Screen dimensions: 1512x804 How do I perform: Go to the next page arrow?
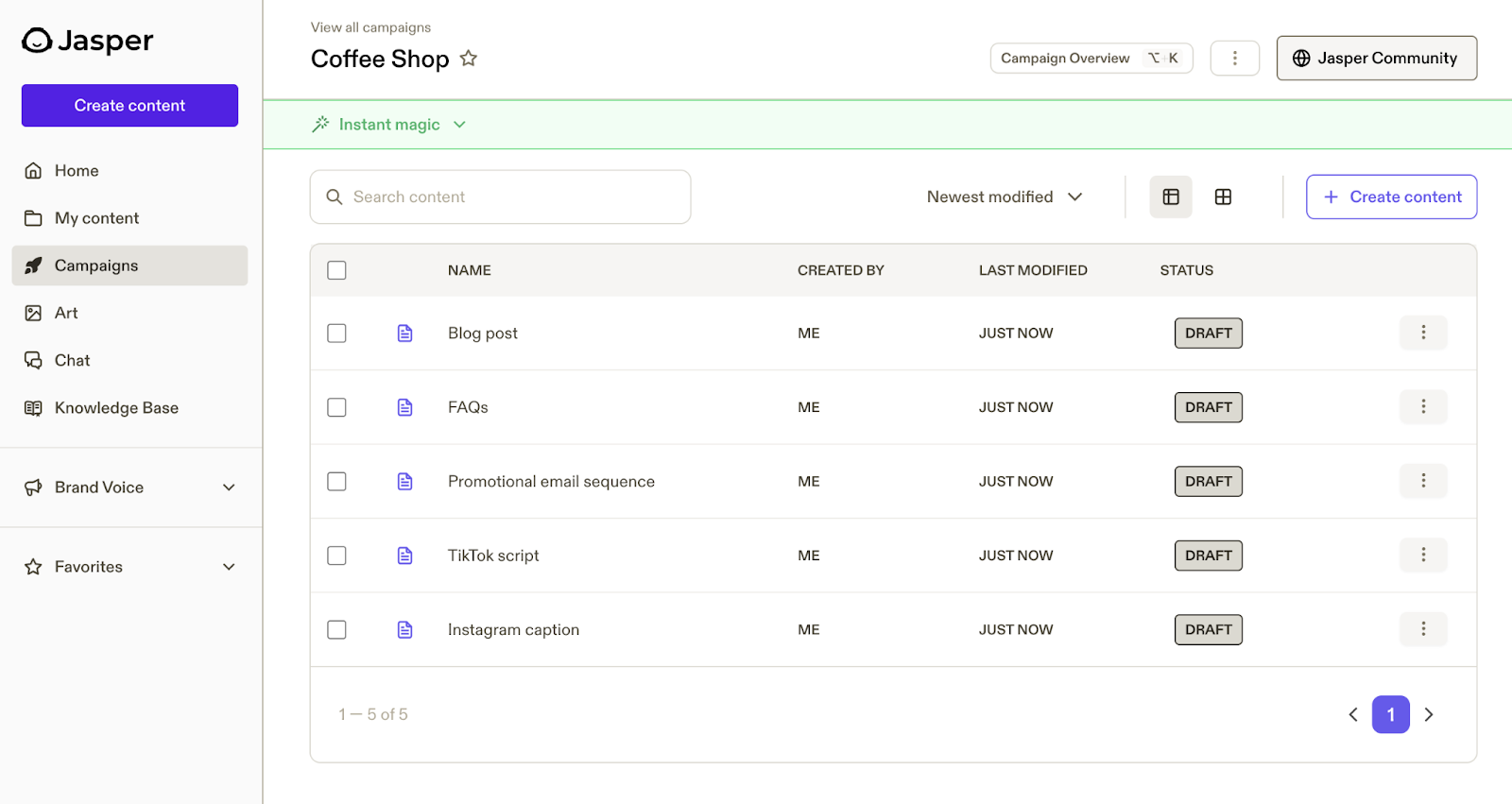(1428, 714)
